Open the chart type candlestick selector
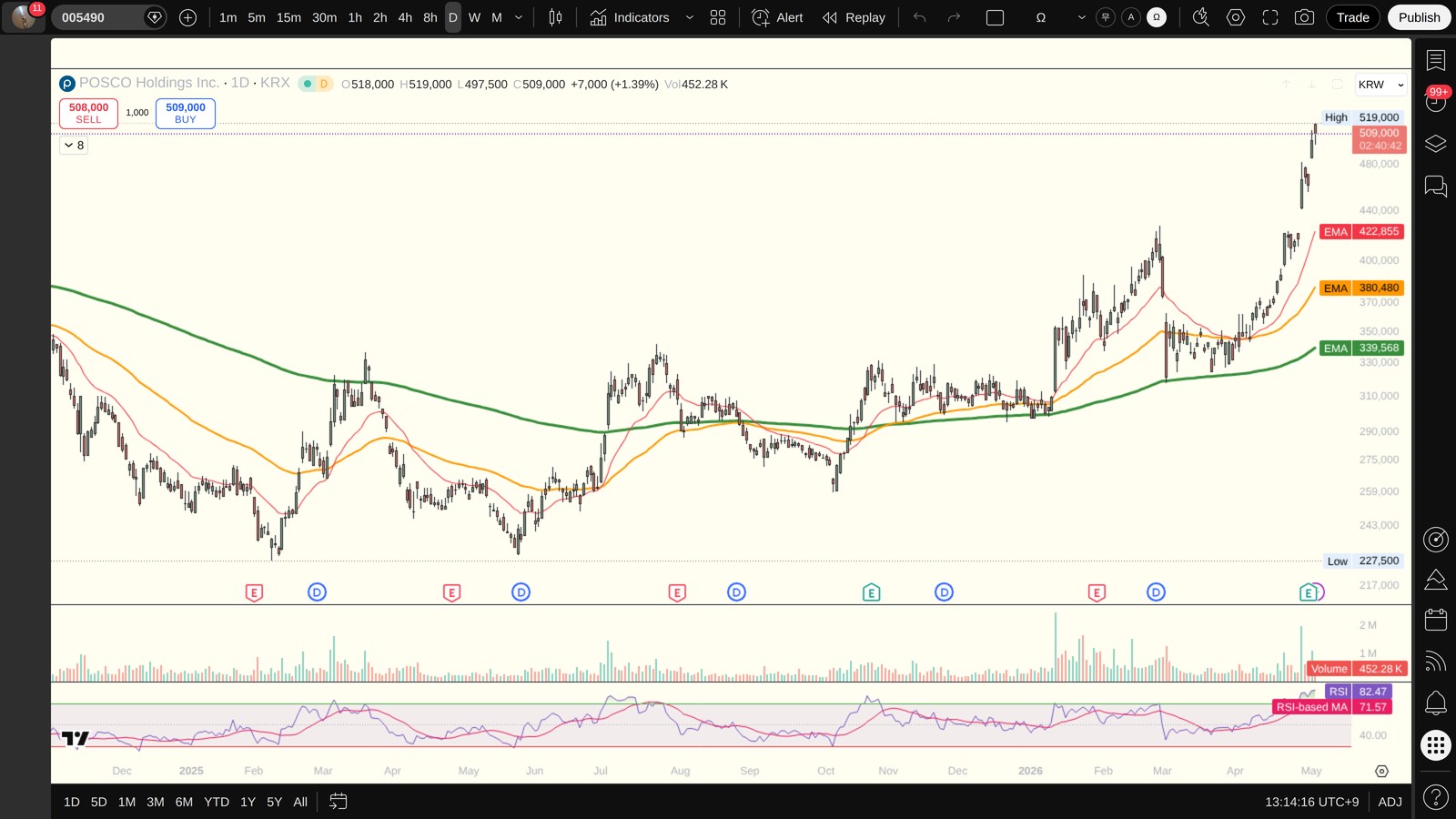Screen dimensions: 1456x819 (555, 17)
